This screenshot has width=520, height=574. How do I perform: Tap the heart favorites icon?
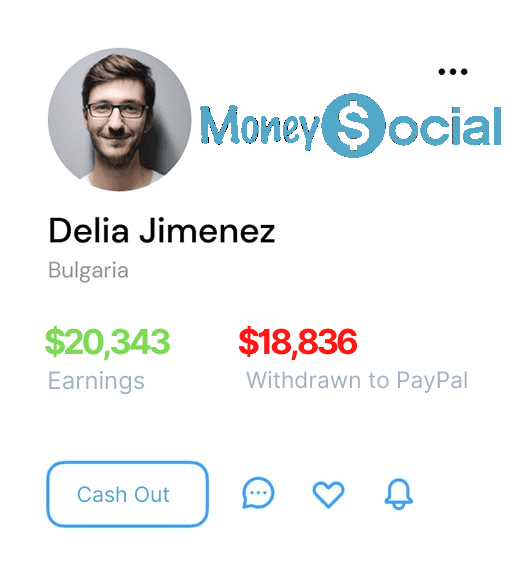328,494
